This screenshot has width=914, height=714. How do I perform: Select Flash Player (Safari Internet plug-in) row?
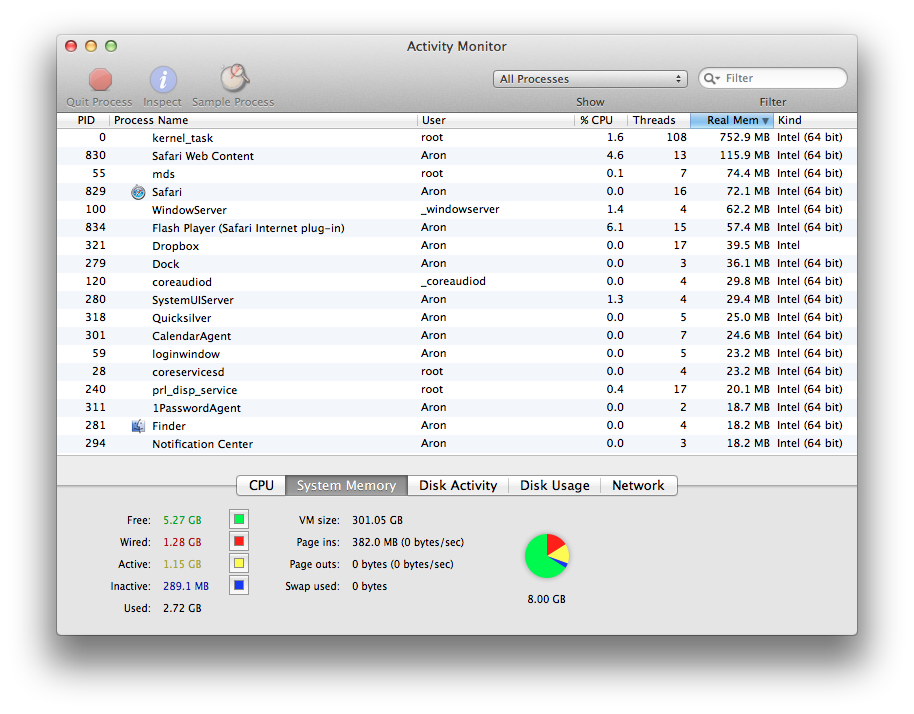pyautogui.click(x=457, y=228)
